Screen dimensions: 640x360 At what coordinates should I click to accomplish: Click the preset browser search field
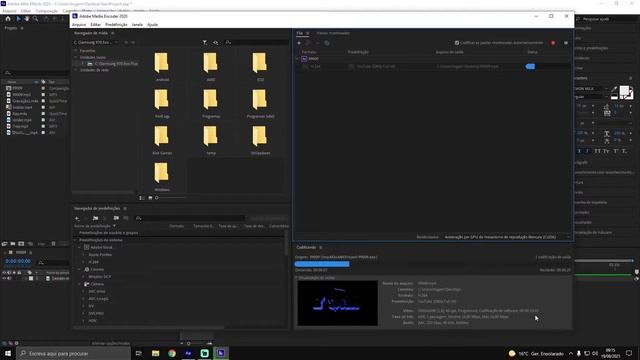click(190, 218)
